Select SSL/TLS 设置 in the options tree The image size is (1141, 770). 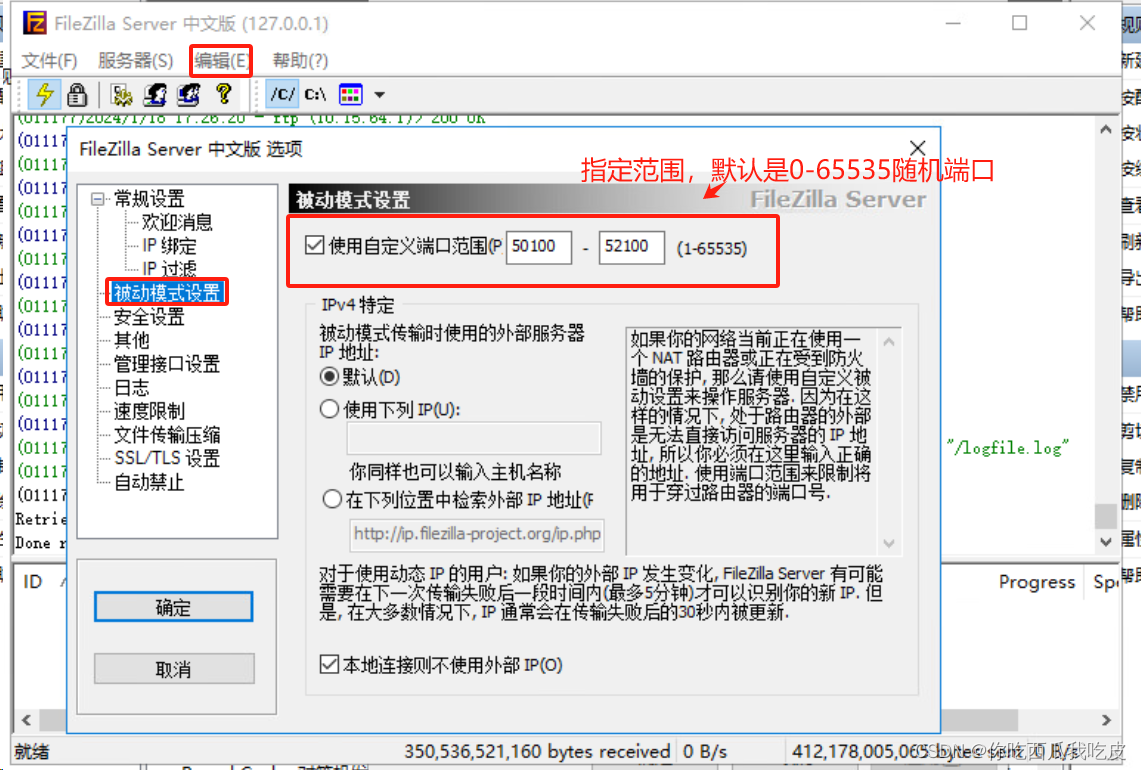click(167, 459)
